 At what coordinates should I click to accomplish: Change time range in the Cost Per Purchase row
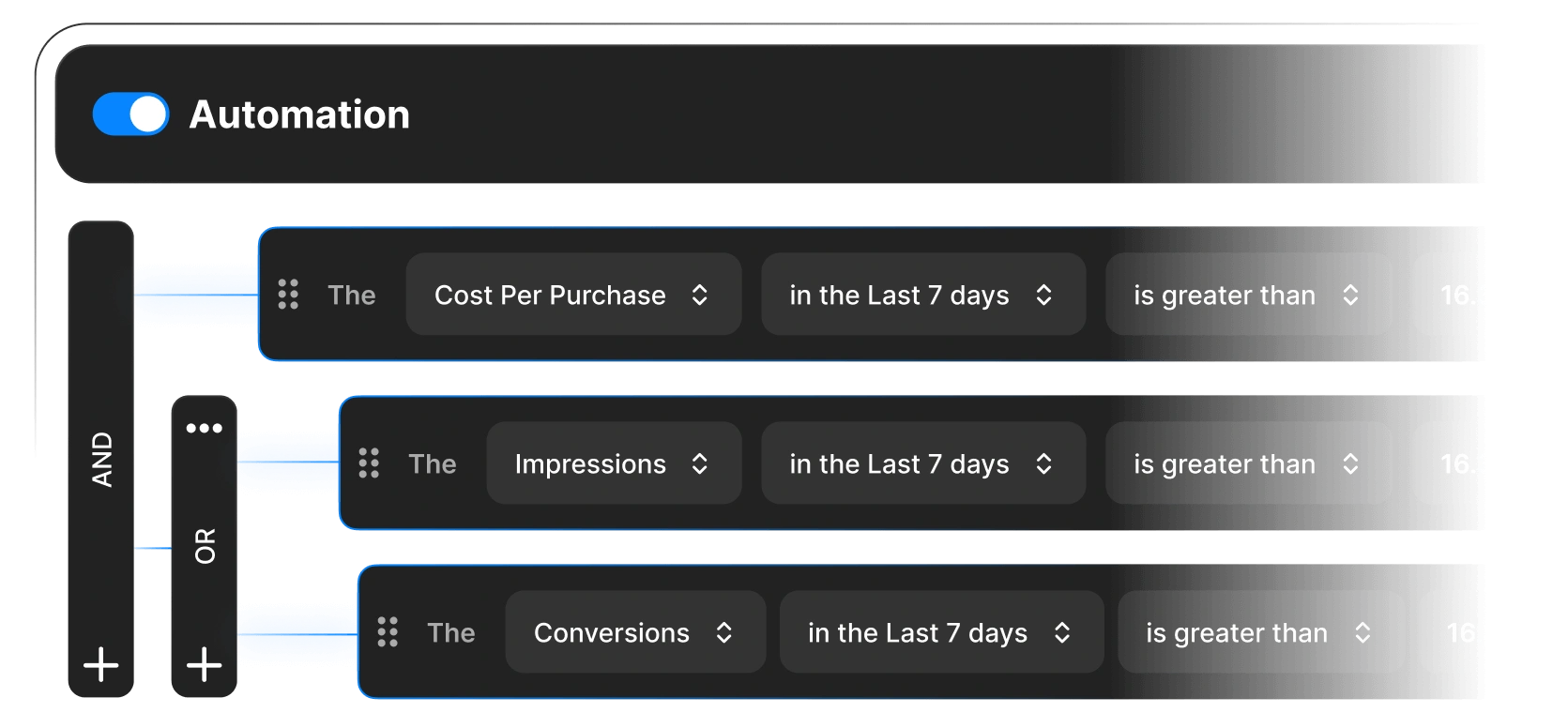point(922,295)
